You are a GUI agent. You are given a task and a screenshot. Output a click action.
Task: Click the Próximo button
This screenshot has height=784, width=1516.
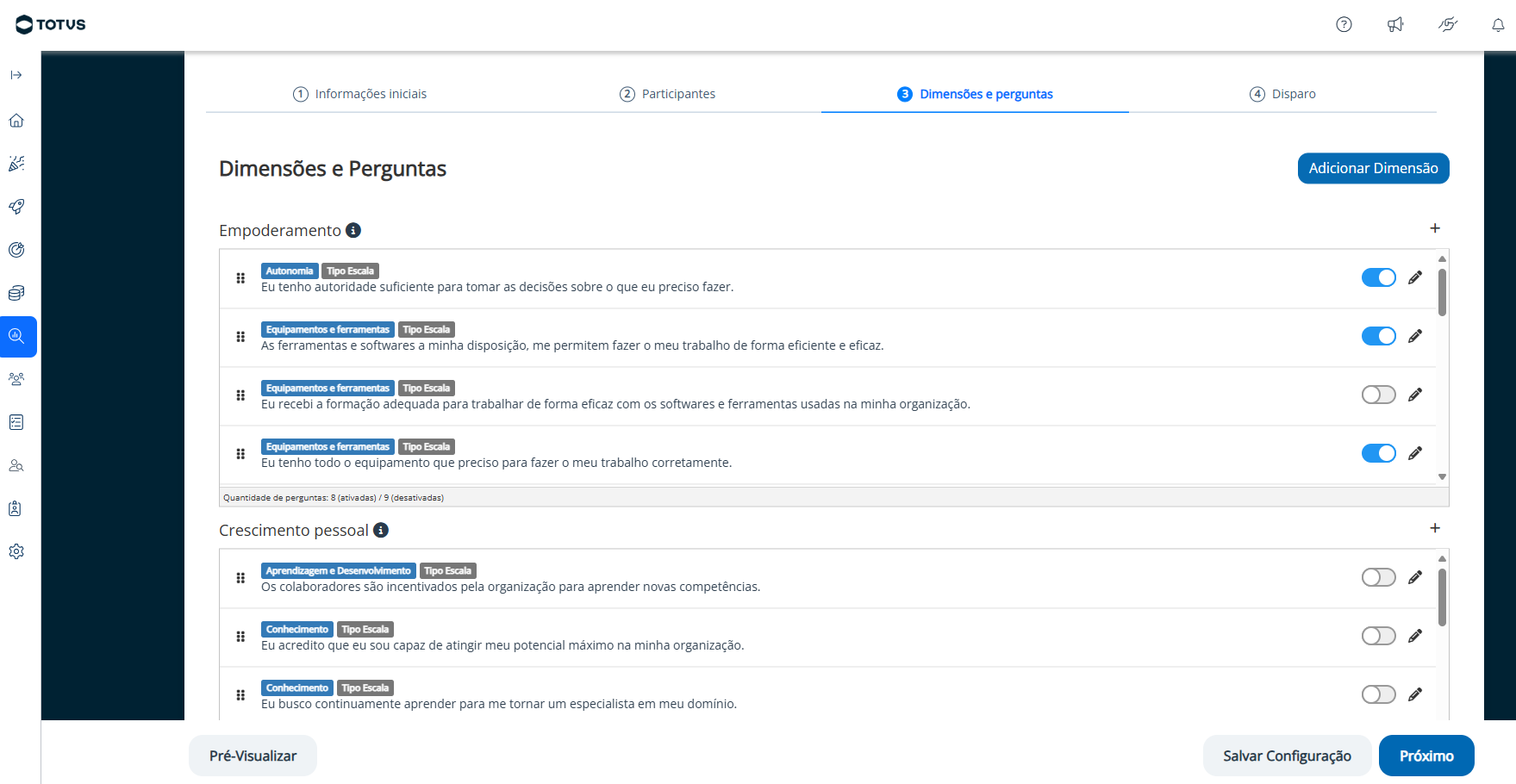(x=1426, y=756)
